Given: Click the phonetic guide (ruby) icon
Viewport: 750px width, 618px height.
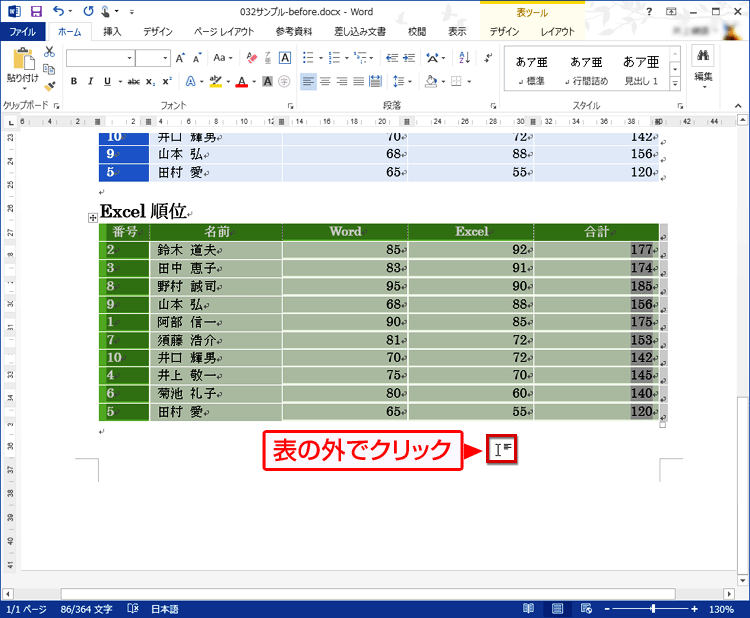Looking at the screenshot, I should pyautogui.click(x=268, y=58).
